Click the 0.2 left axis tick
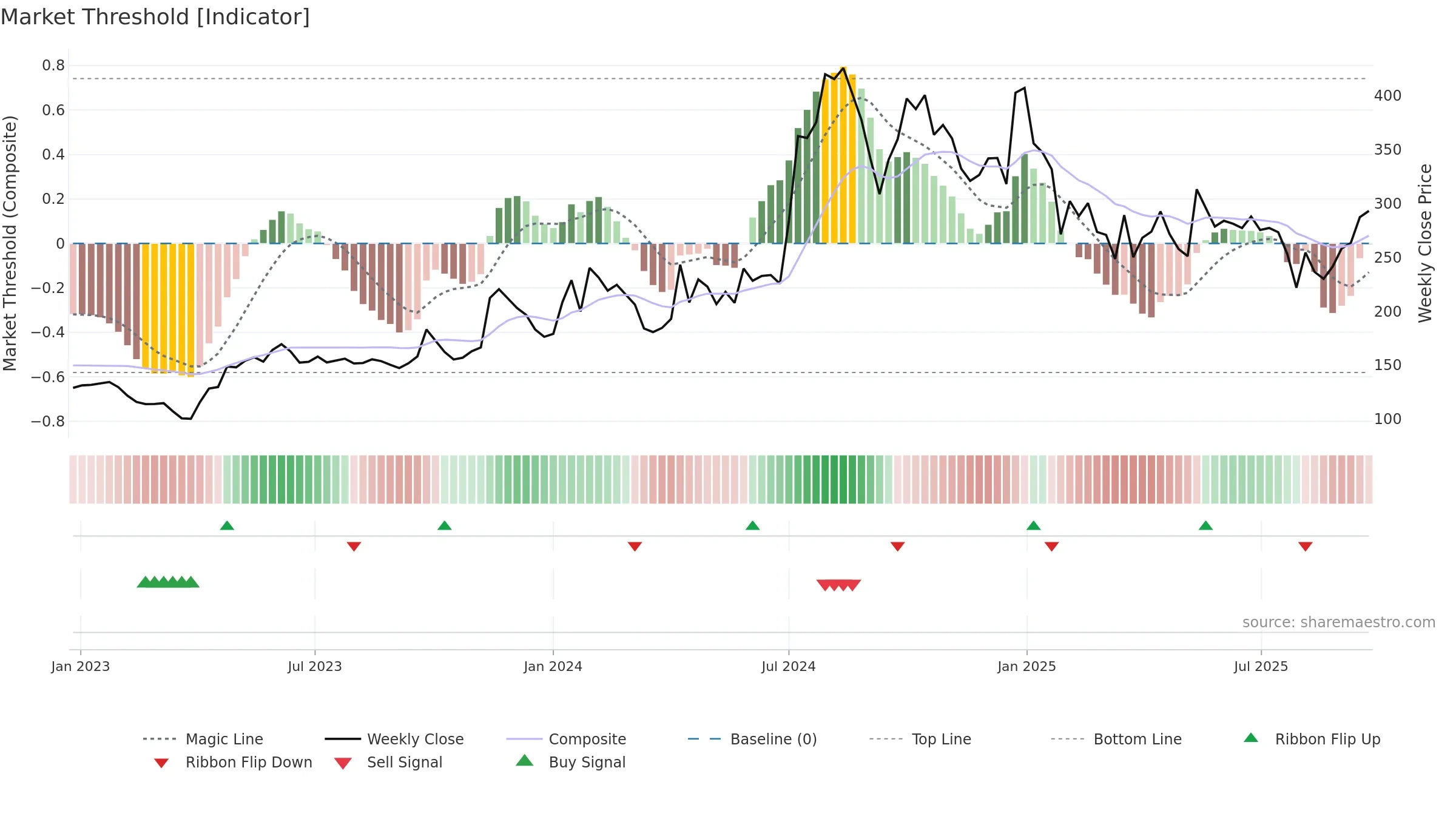Screen dimensions: 1456x819 click(x=53, y=199)
